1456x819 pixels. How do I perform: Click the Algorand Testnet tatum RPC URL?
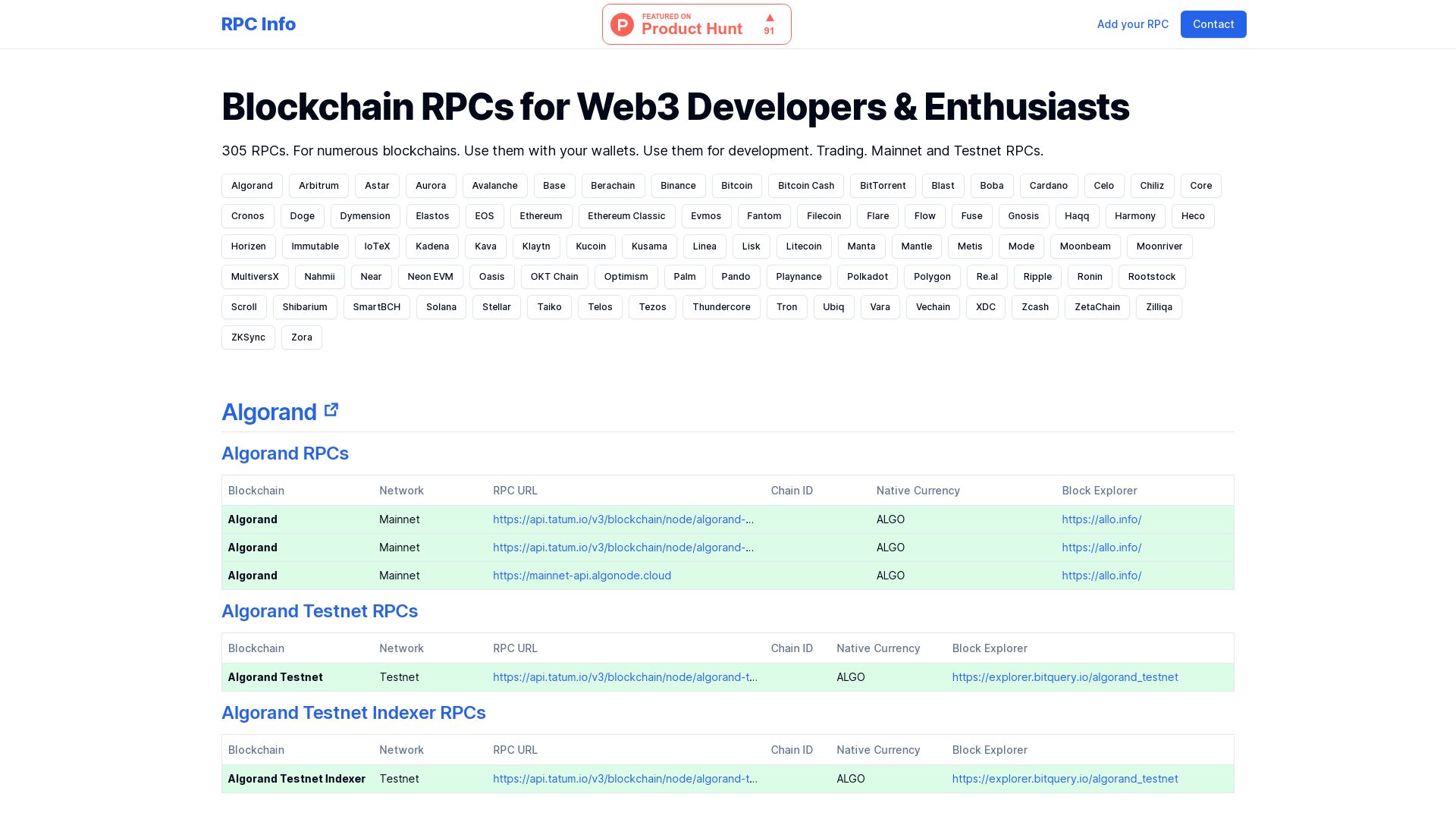coord(625,677)
